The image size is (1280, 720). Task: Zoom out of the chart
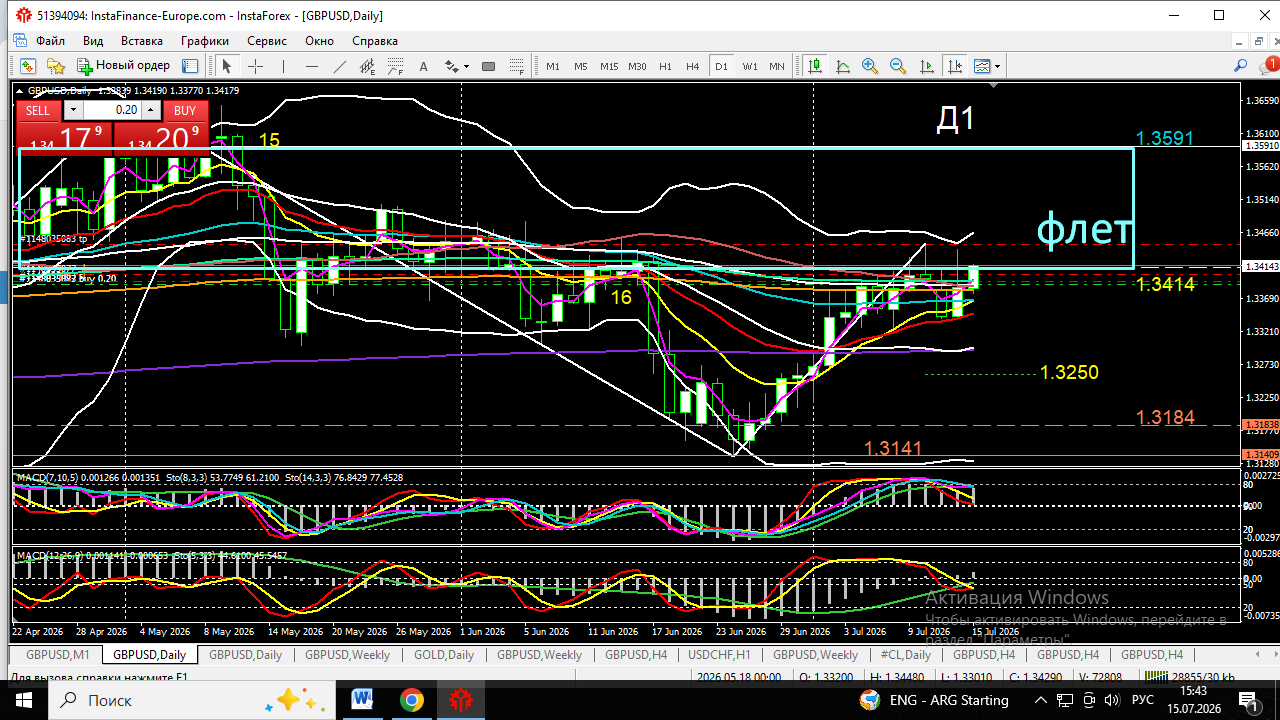pyautogui.click(x=898, y=66)
